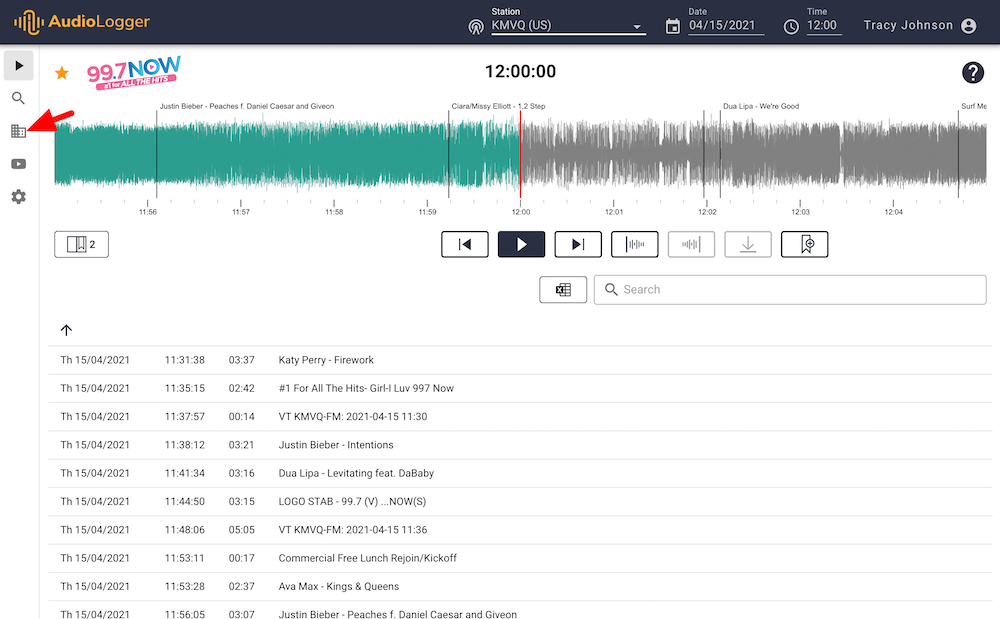The width and height of the screenshot is (1000, 619).
Task: Open the Search panel from the sidebar
Action: pos(18,98)
